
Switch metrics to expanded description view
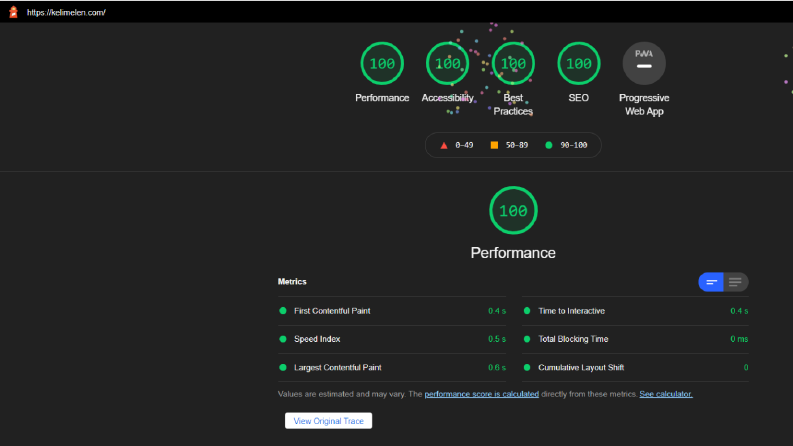pos(736,282)
